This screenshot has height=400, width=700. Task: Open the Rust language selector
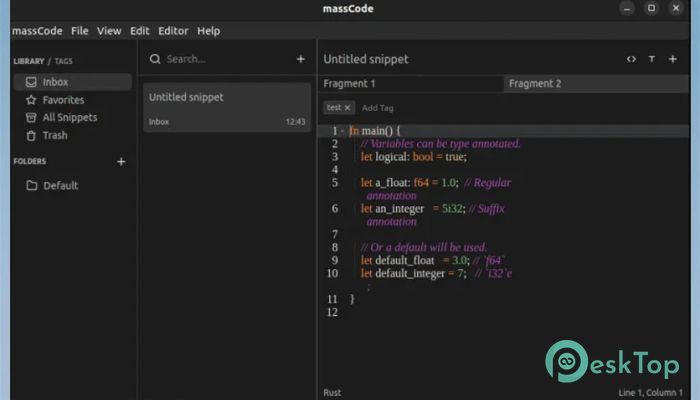332,392
